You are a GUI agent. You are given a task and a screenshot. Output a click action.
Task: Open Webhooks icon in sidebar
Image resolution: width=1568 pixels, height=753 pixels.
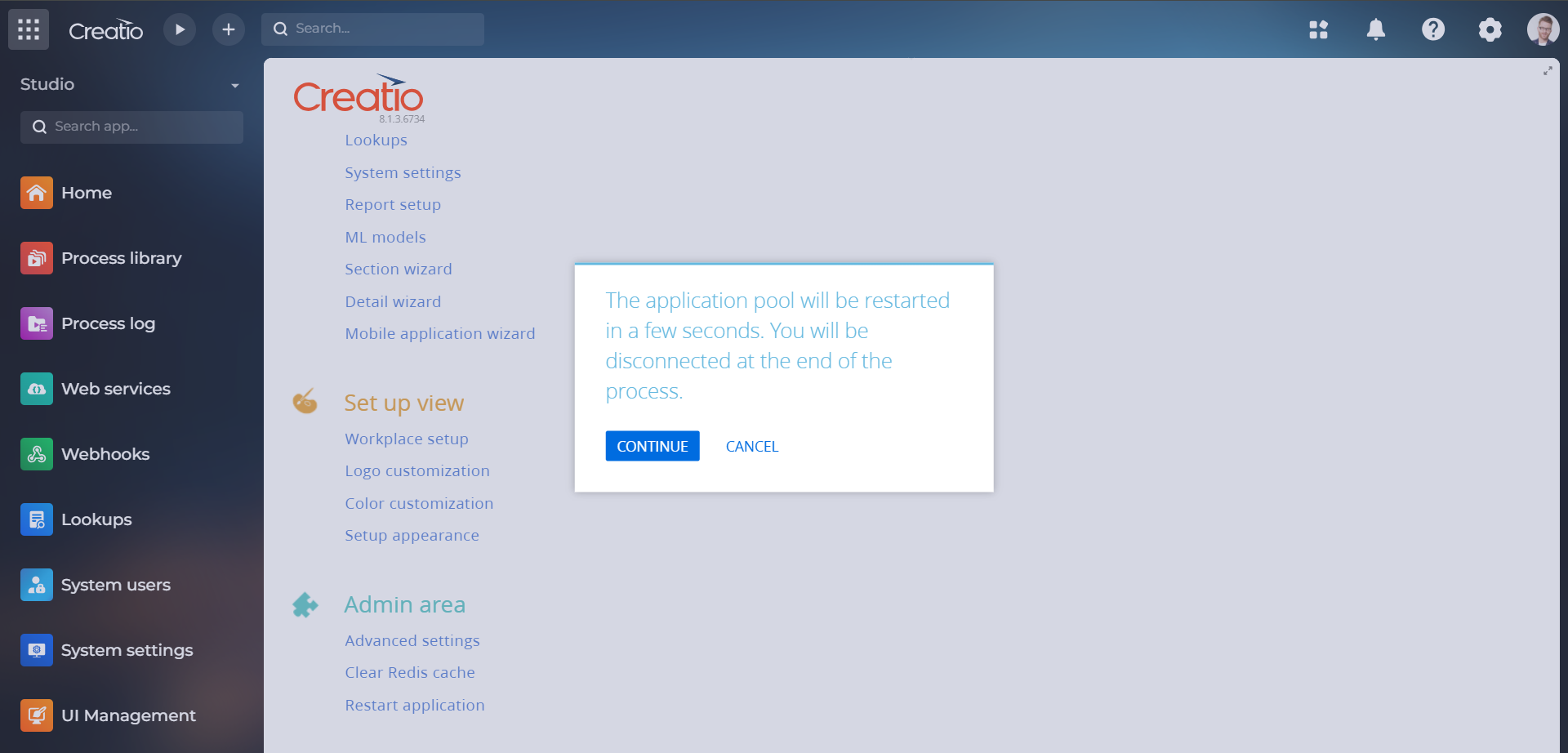37,454
